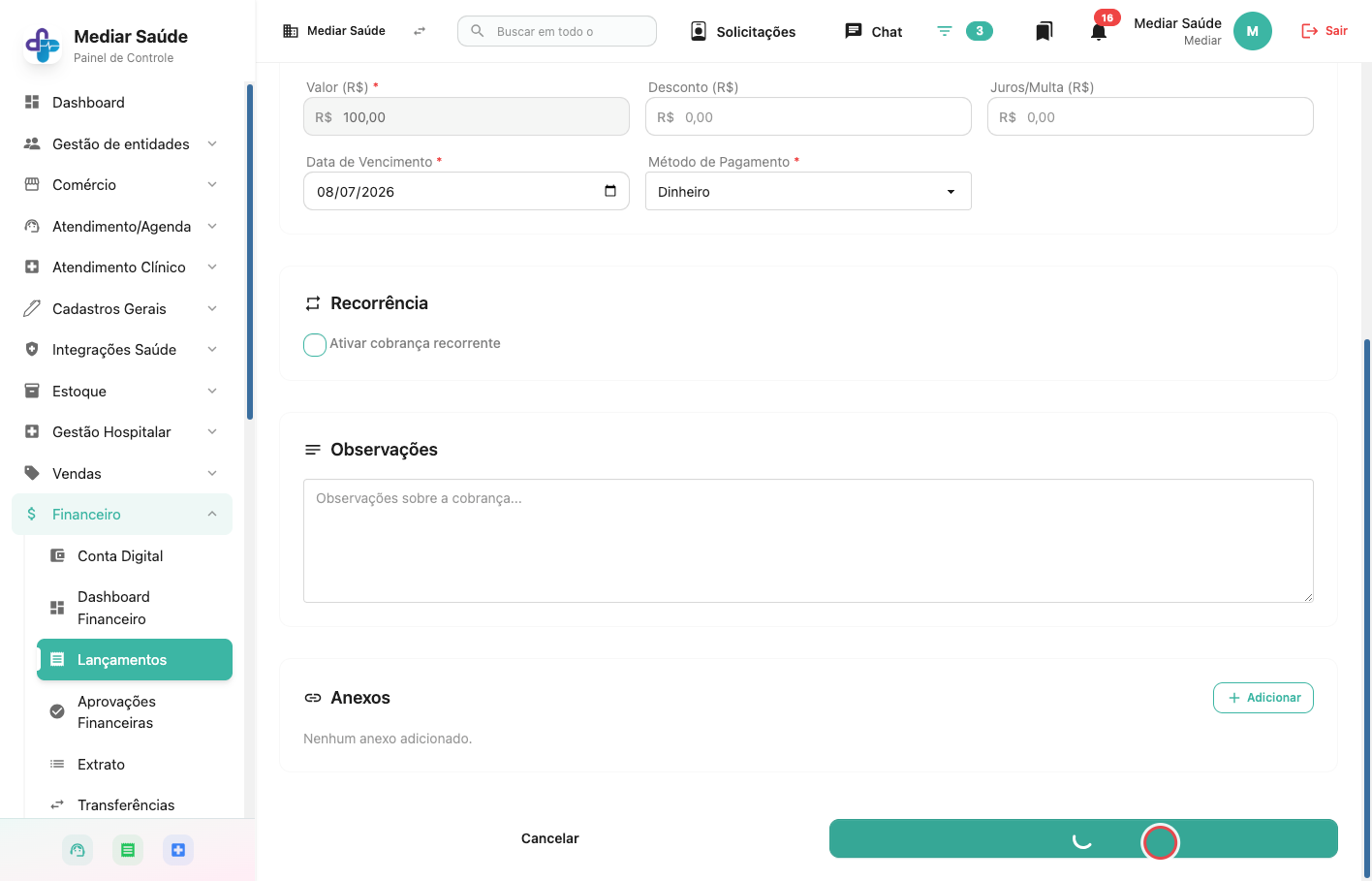Click the blue plus icon in bottom bar
The width and height of the screenshot is (1372, 881).
tap(178, 850)
